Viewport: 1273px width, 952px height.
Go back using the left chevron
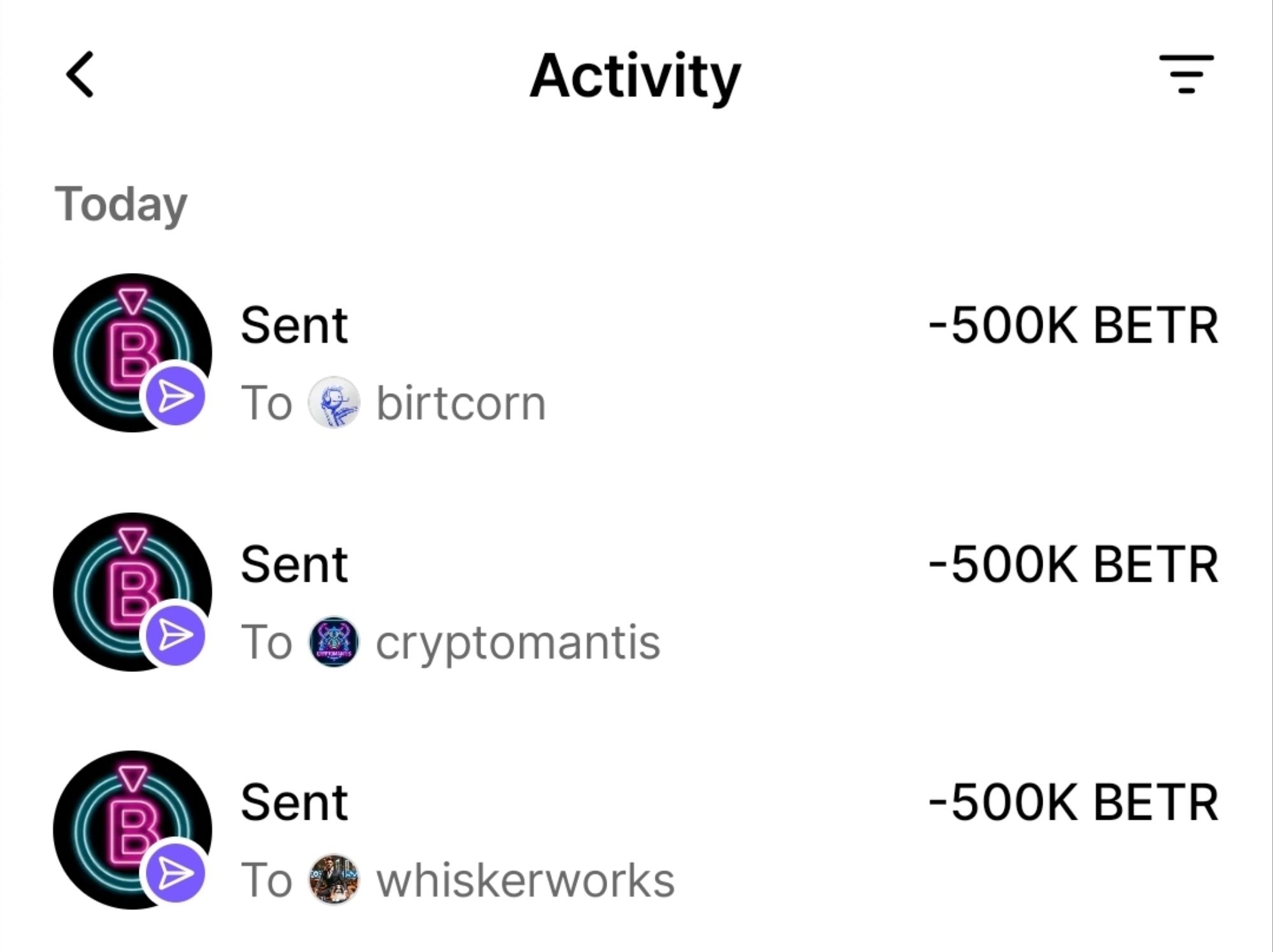click(x=80, y=75)
